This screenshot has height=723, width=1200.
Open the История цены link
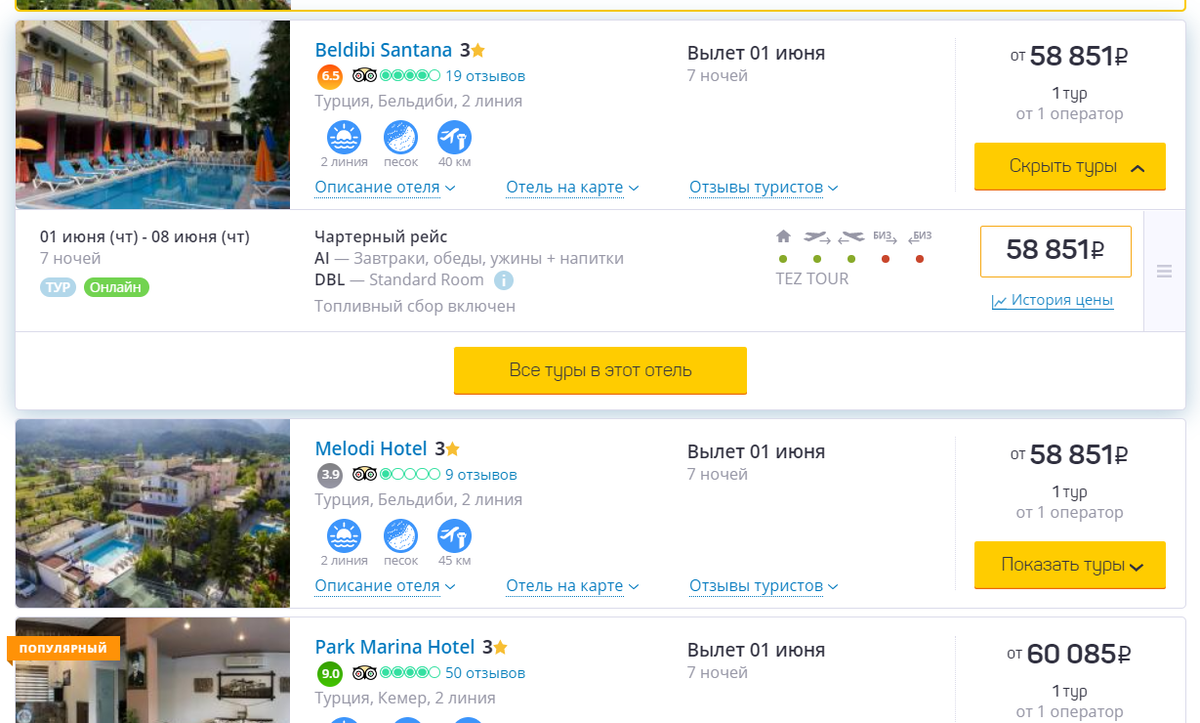click(1052, 300)
